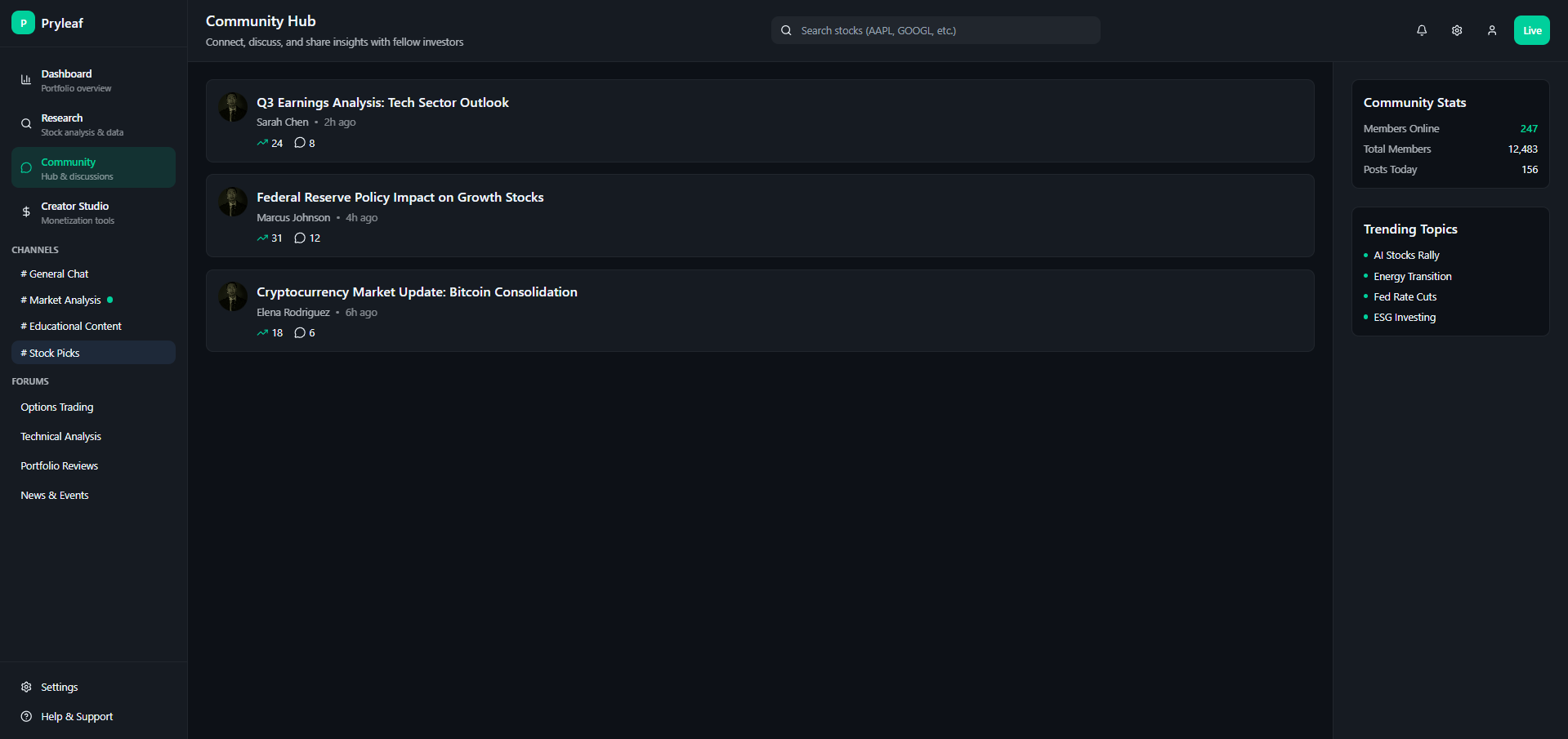Open the Options Trading forum
The image size is (1568, 739).
pos(57,407)
